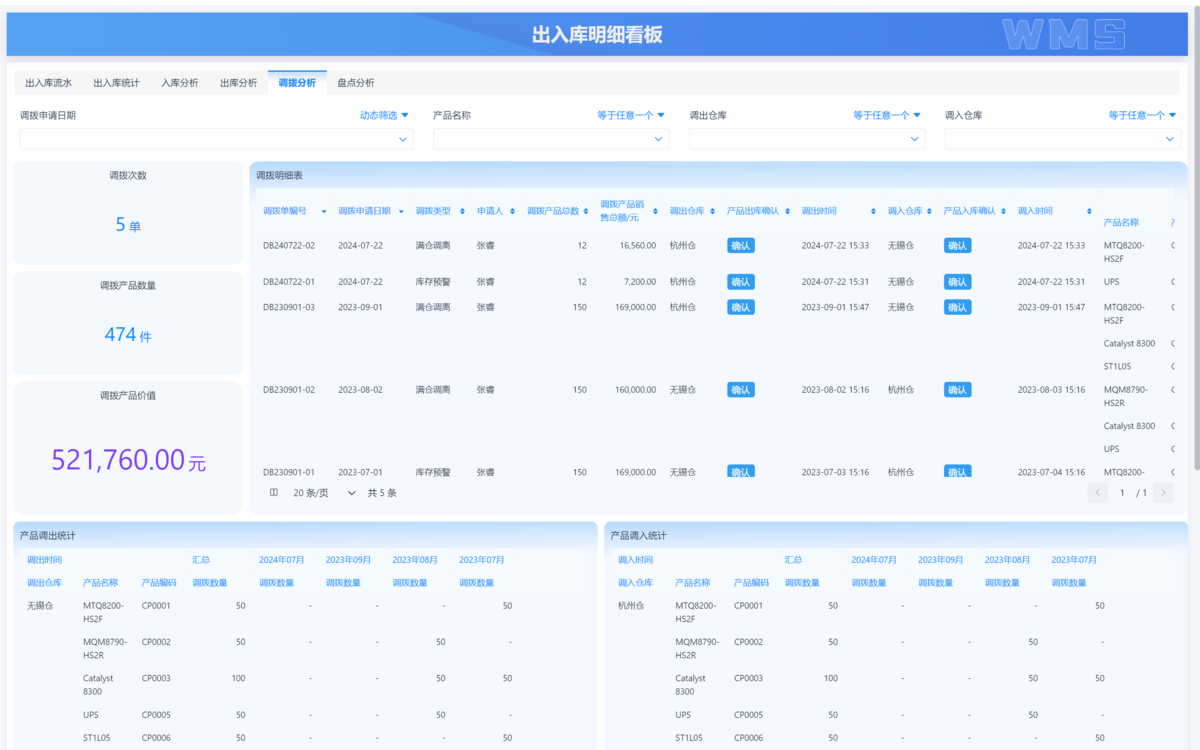Image resolution: width=1200 pixels, height=750 pixels.
Task: Click the next page arrow in pagination
Action: pos(1162,492)
